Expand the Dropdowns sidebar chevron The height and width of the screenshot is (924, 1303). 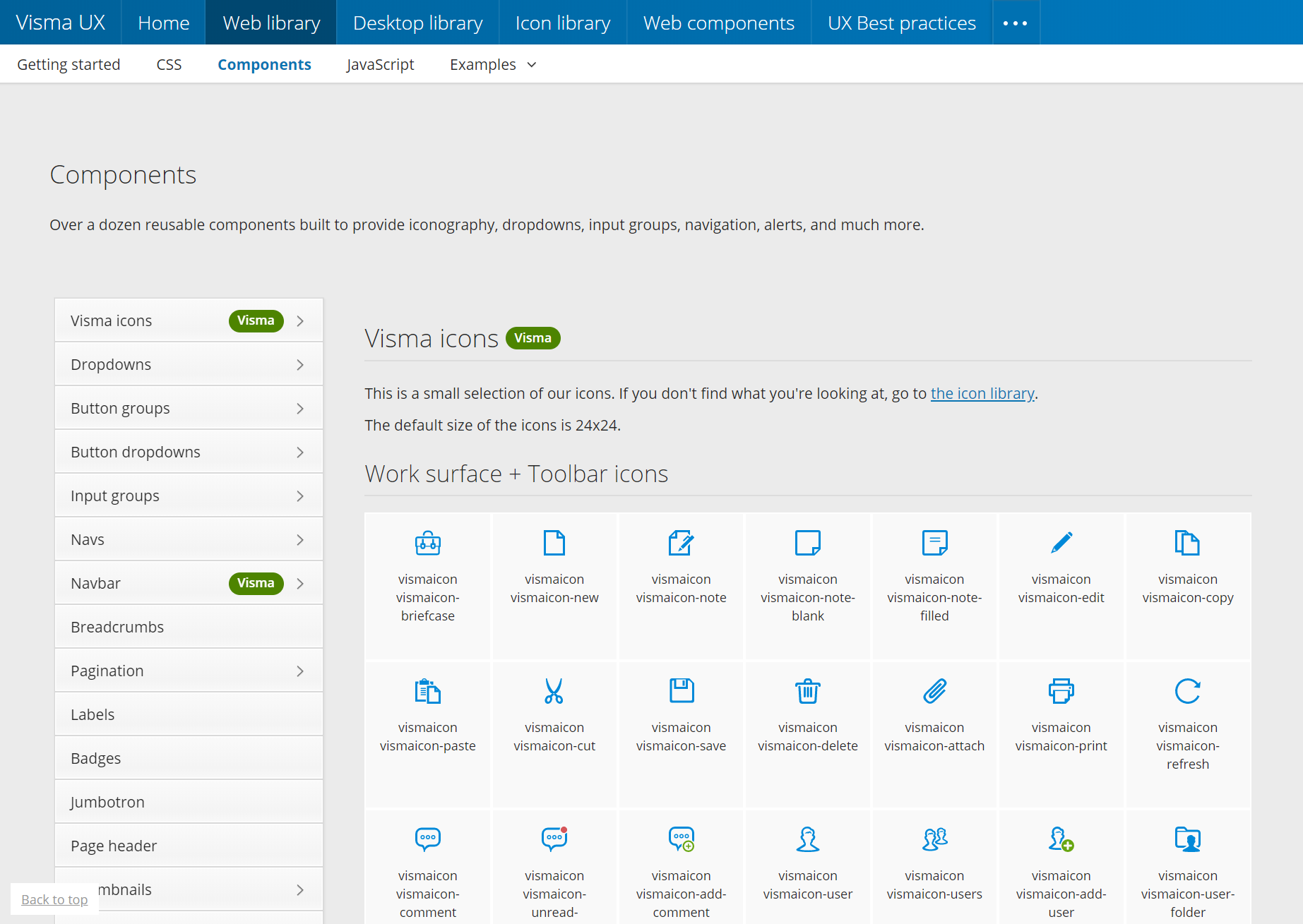pos(300,365)
